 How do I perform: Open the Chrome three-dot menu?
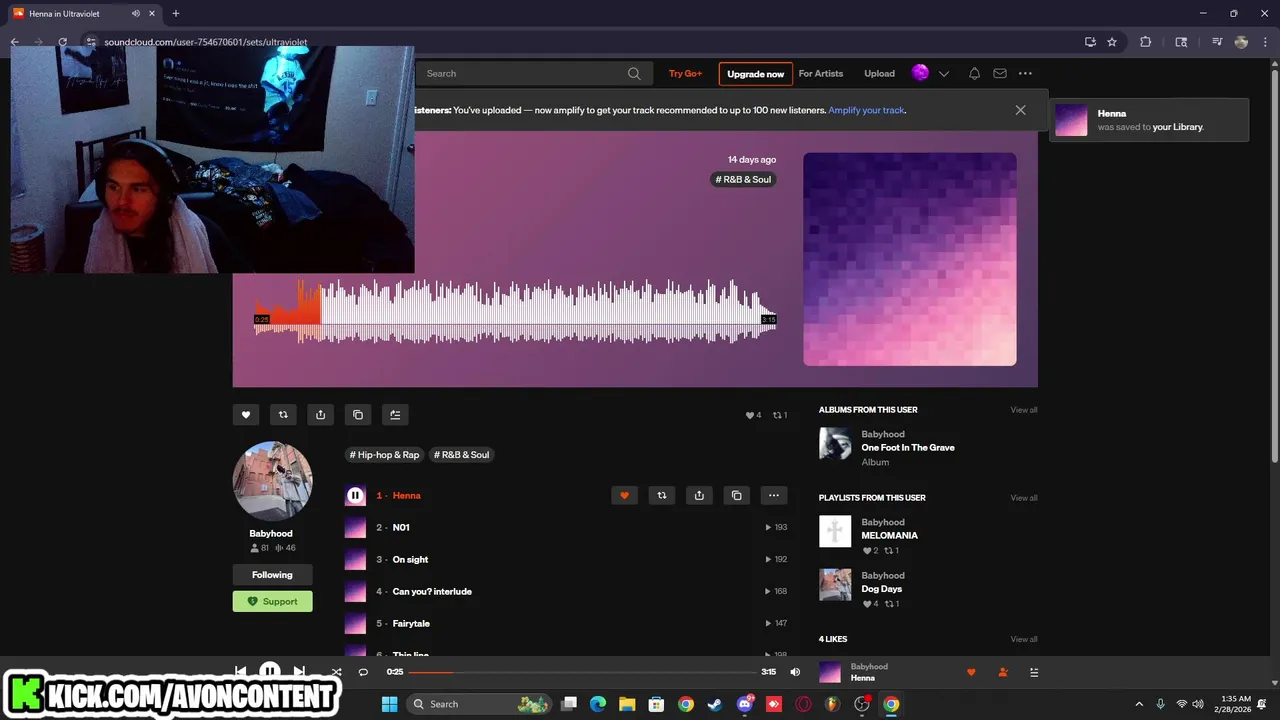1265,42
